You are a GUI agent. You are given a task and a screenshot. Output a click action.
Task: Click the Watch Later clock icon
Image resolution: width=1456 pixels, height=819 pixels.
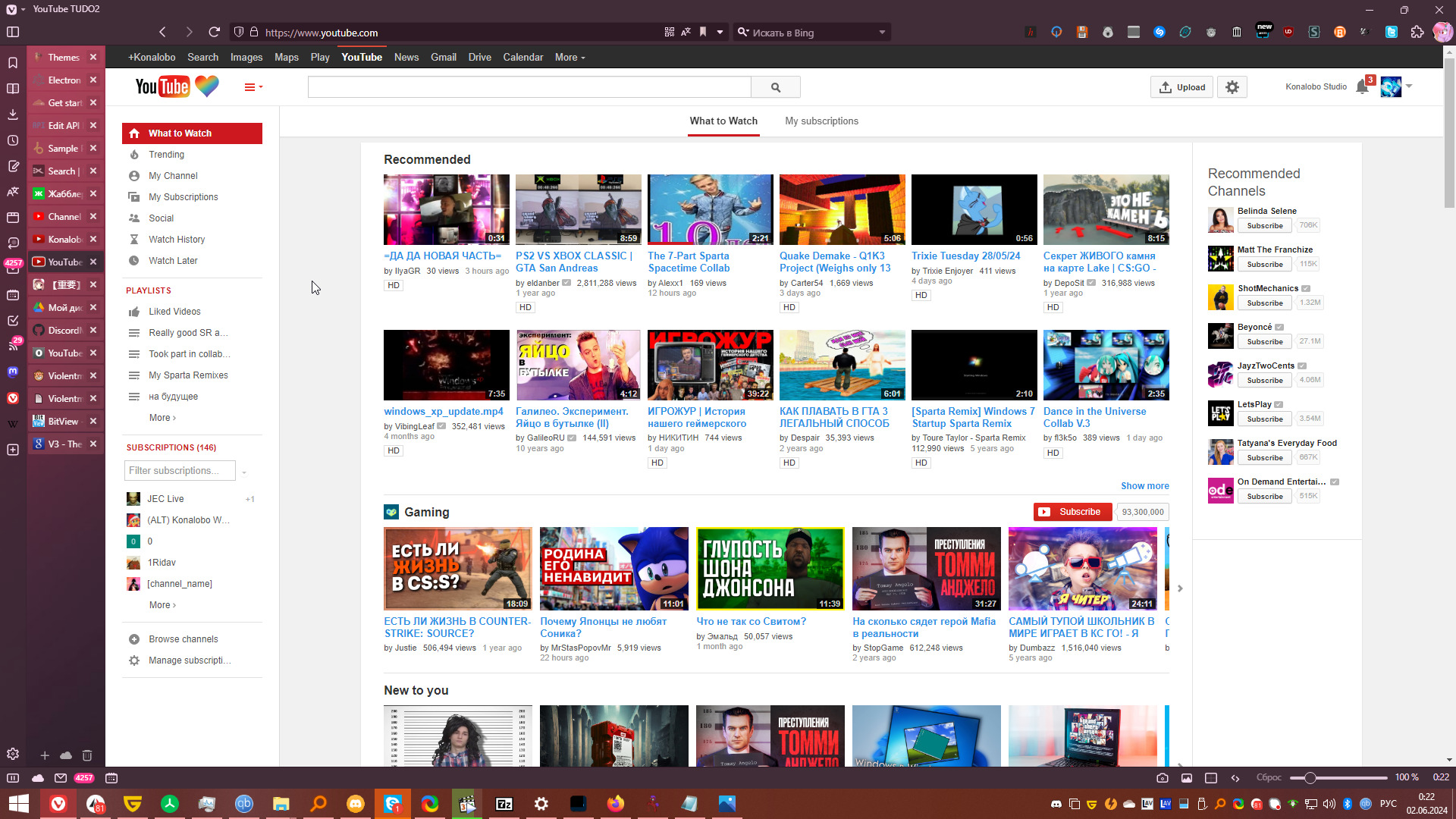(x=134, y=260)
